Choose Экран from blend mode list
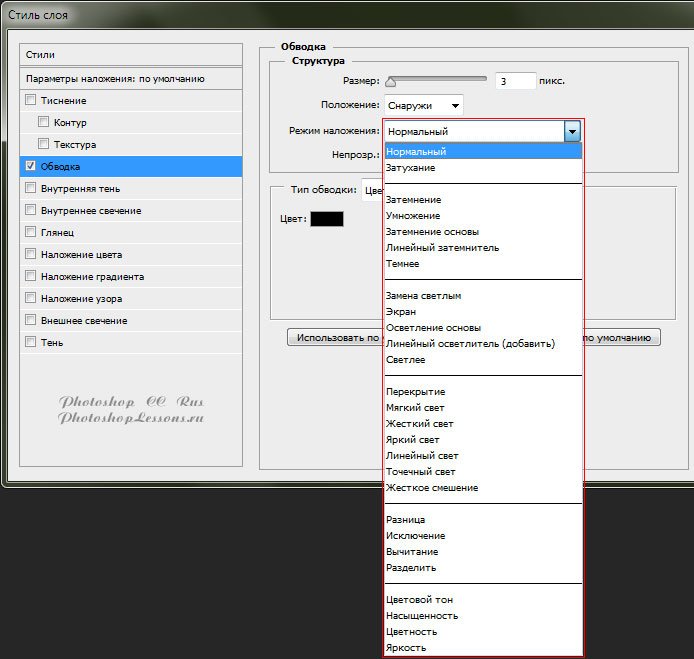Viewport: 694px width, 659px height. pos(401,312)
